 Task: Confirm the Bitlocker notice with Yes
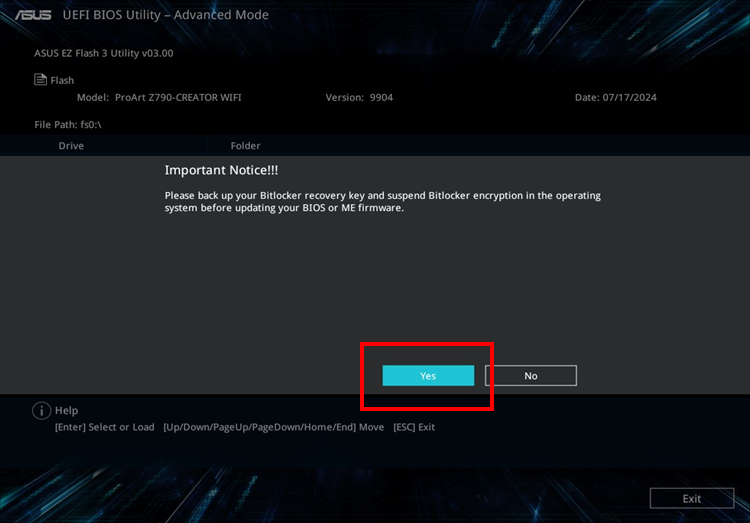(x=428, y=376)
